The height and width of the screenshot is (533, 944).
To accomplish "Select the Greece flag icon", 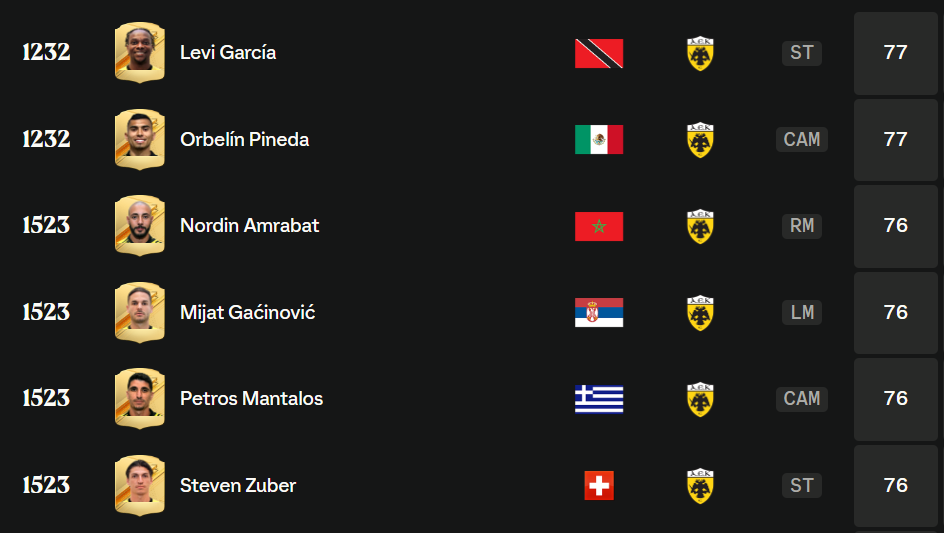I will point(599,399).
